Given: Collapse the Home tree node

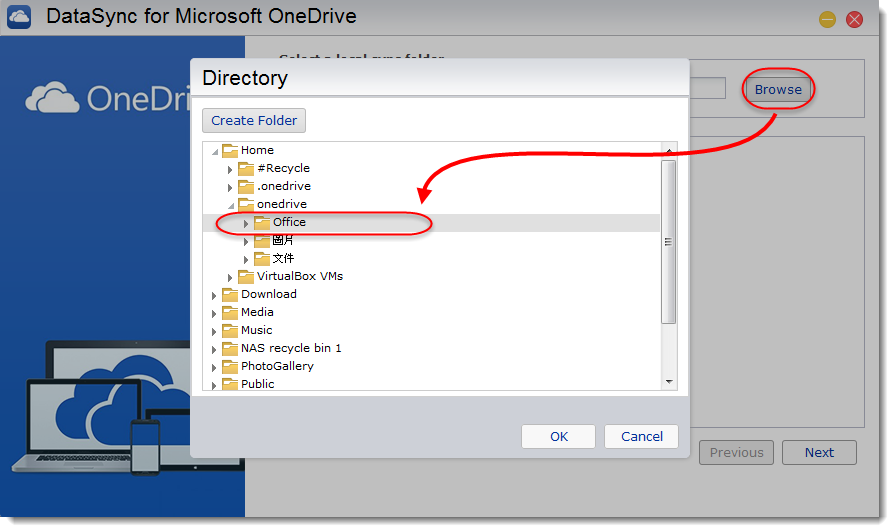Looking at the screenshot, I should (215, 152).
